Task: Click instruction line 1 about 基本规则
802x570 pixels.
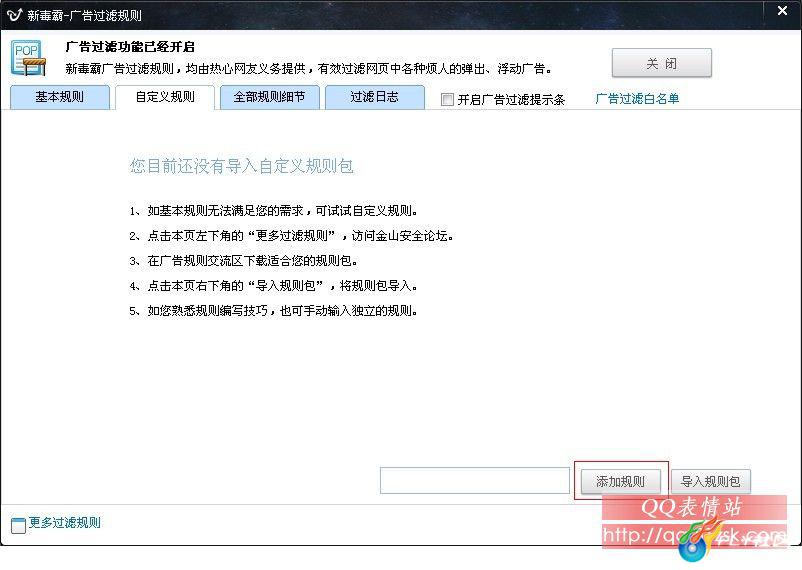Action: coord(274,211)
